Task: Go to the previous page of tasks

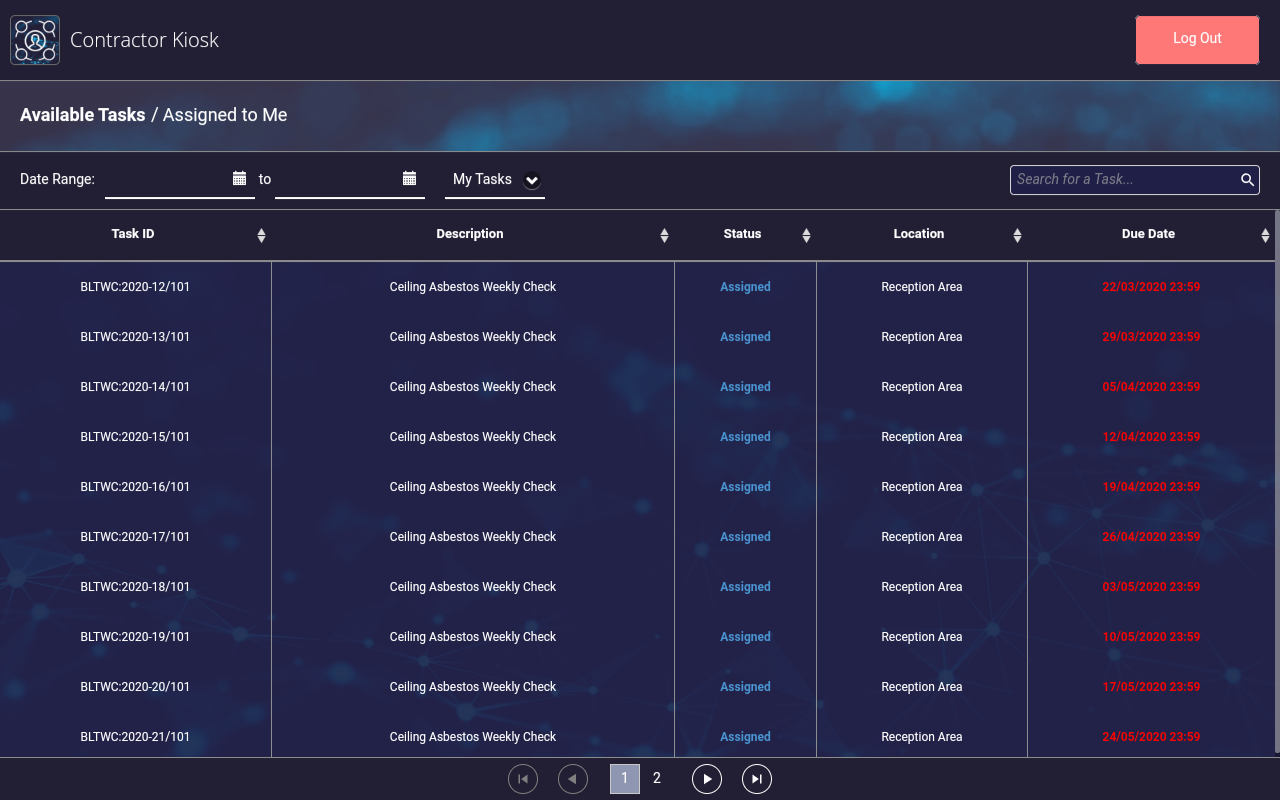Action: [573, 779]
